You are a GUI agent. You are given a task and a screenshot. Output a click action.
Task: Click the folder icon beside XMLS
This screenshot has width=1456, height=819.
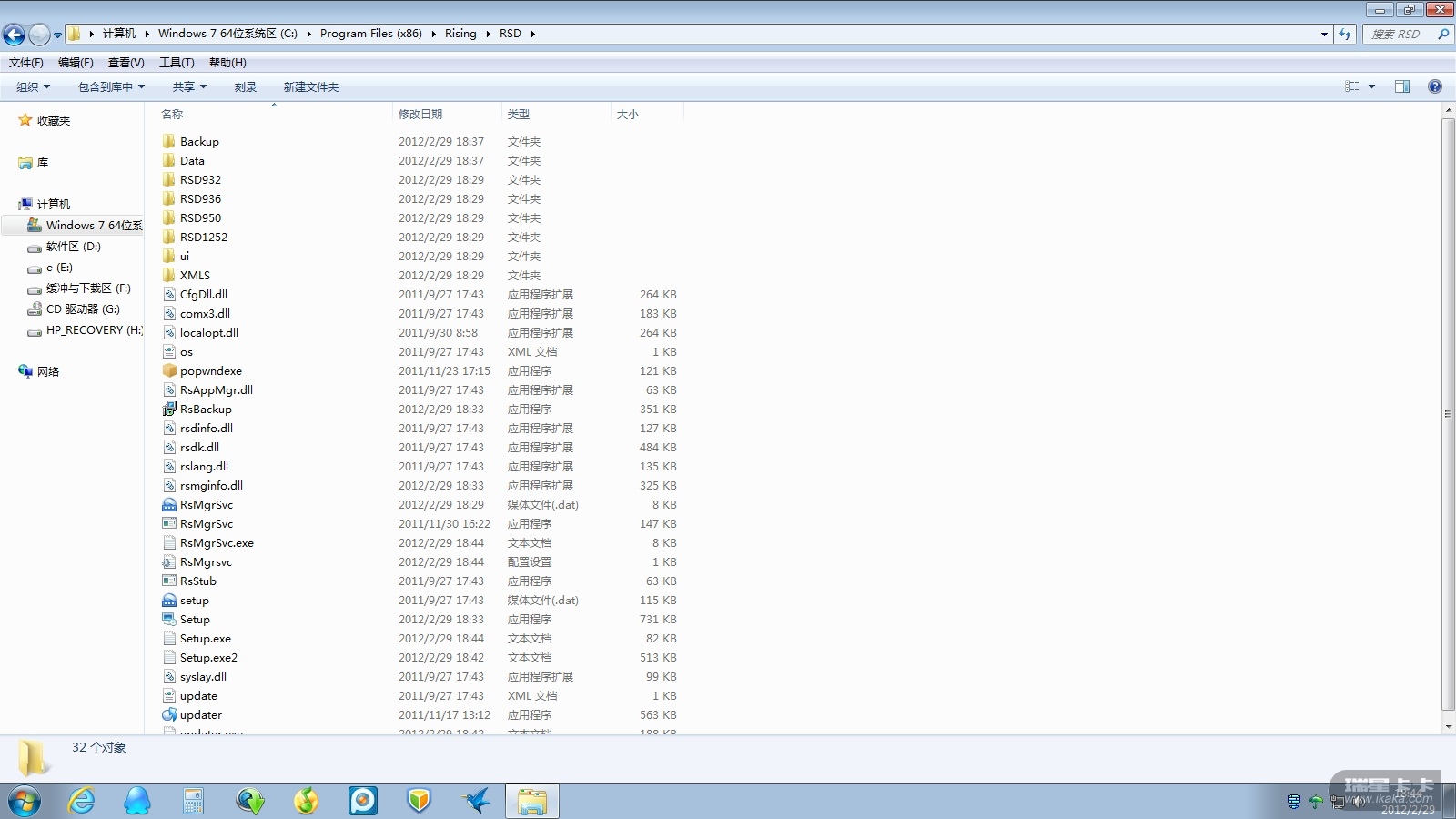coord(169,276)
